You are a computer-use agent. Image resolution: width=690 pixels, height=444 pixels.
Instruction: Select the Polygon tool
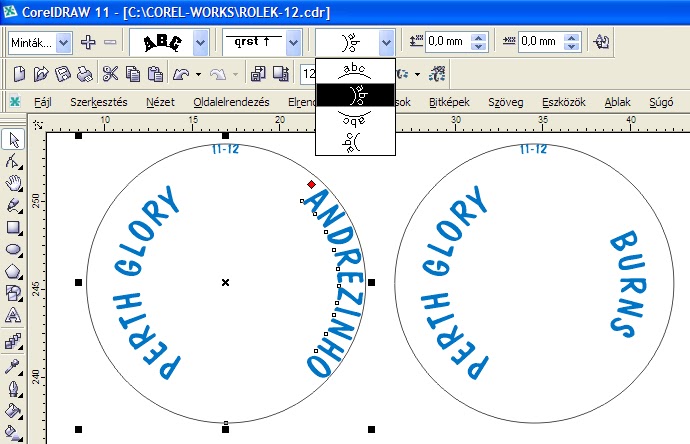(13, 271)
